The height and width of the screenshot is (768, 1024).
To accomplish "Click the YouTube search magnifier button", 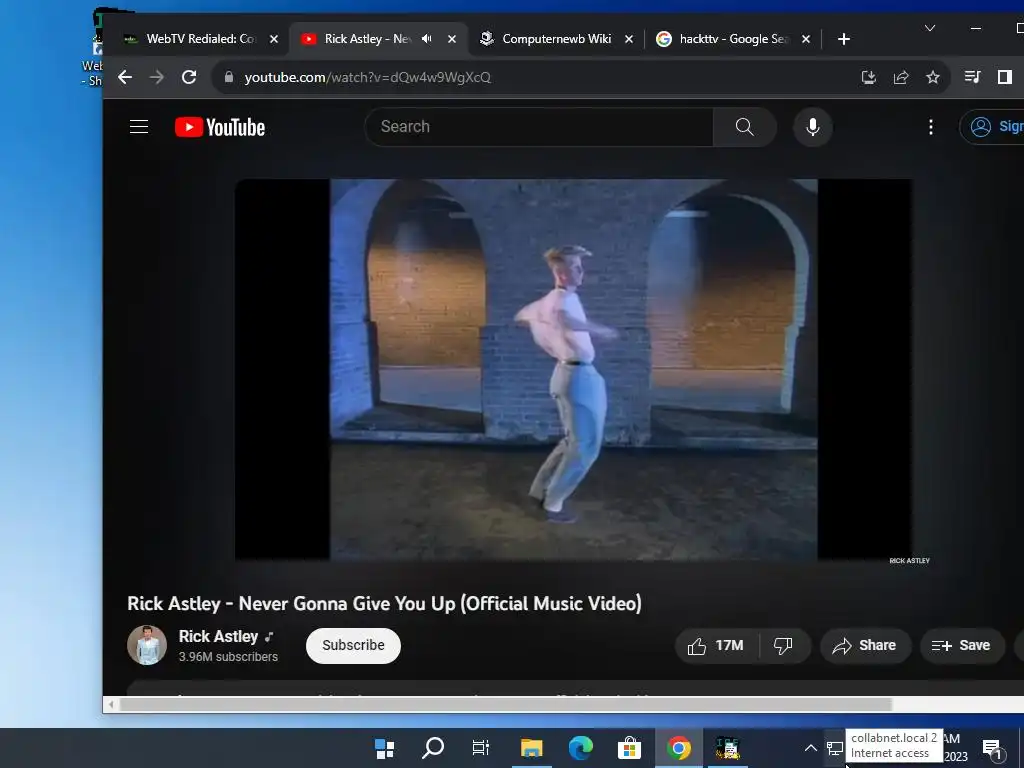I will click(x=744, y=127).
